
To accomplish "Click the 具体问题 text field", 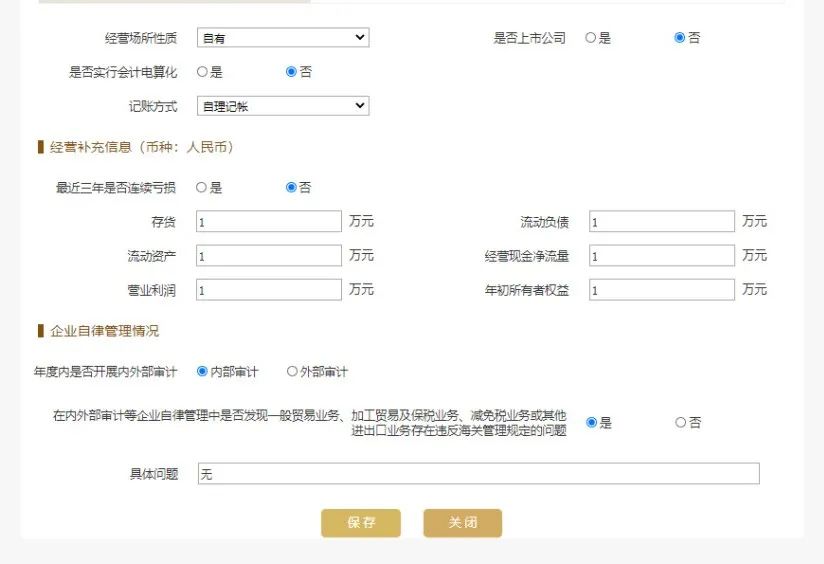I will click(x=478, y=474).
